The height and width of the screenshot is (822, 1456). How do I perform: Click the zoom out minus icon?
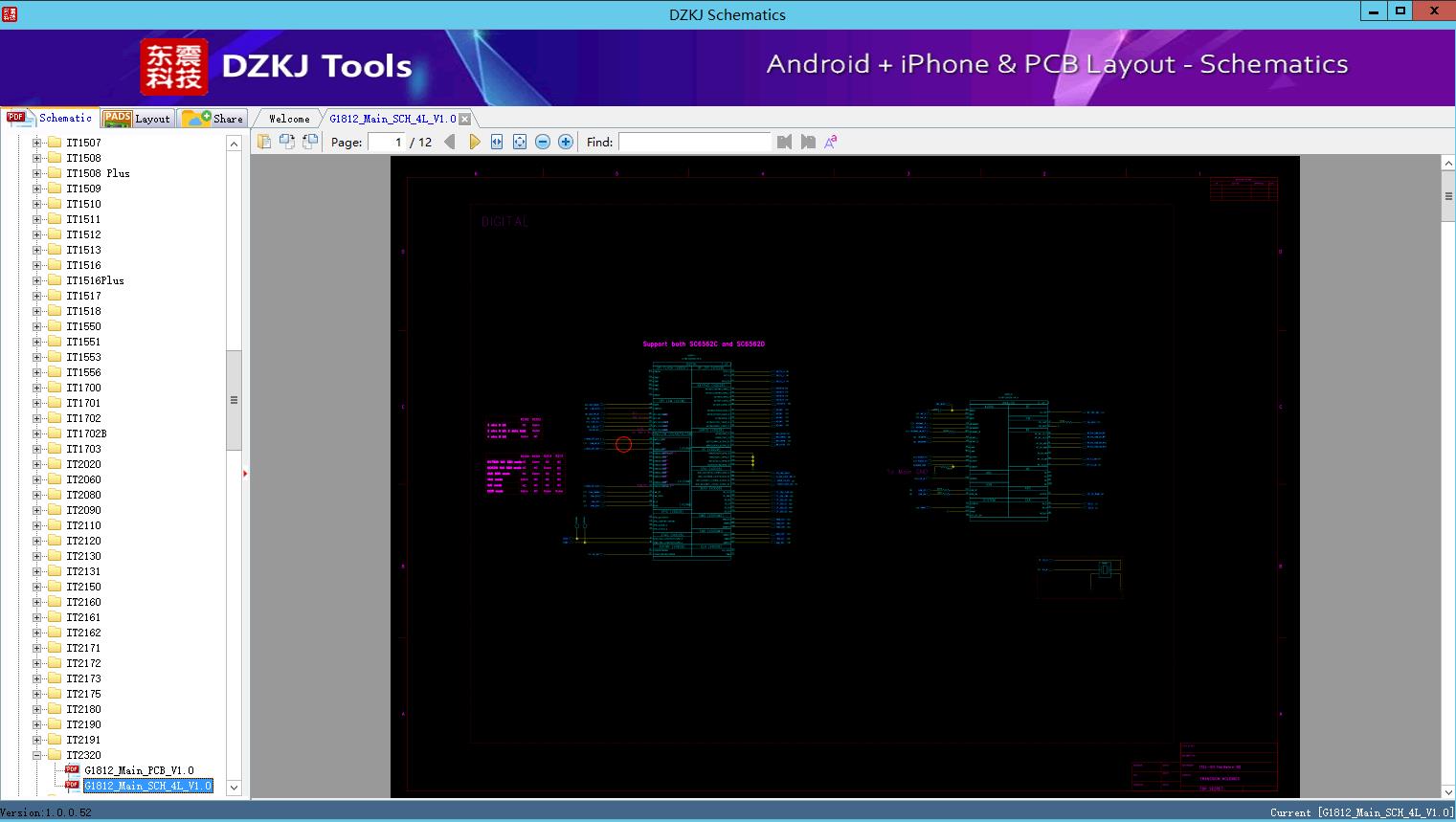(x=543, y=142)
